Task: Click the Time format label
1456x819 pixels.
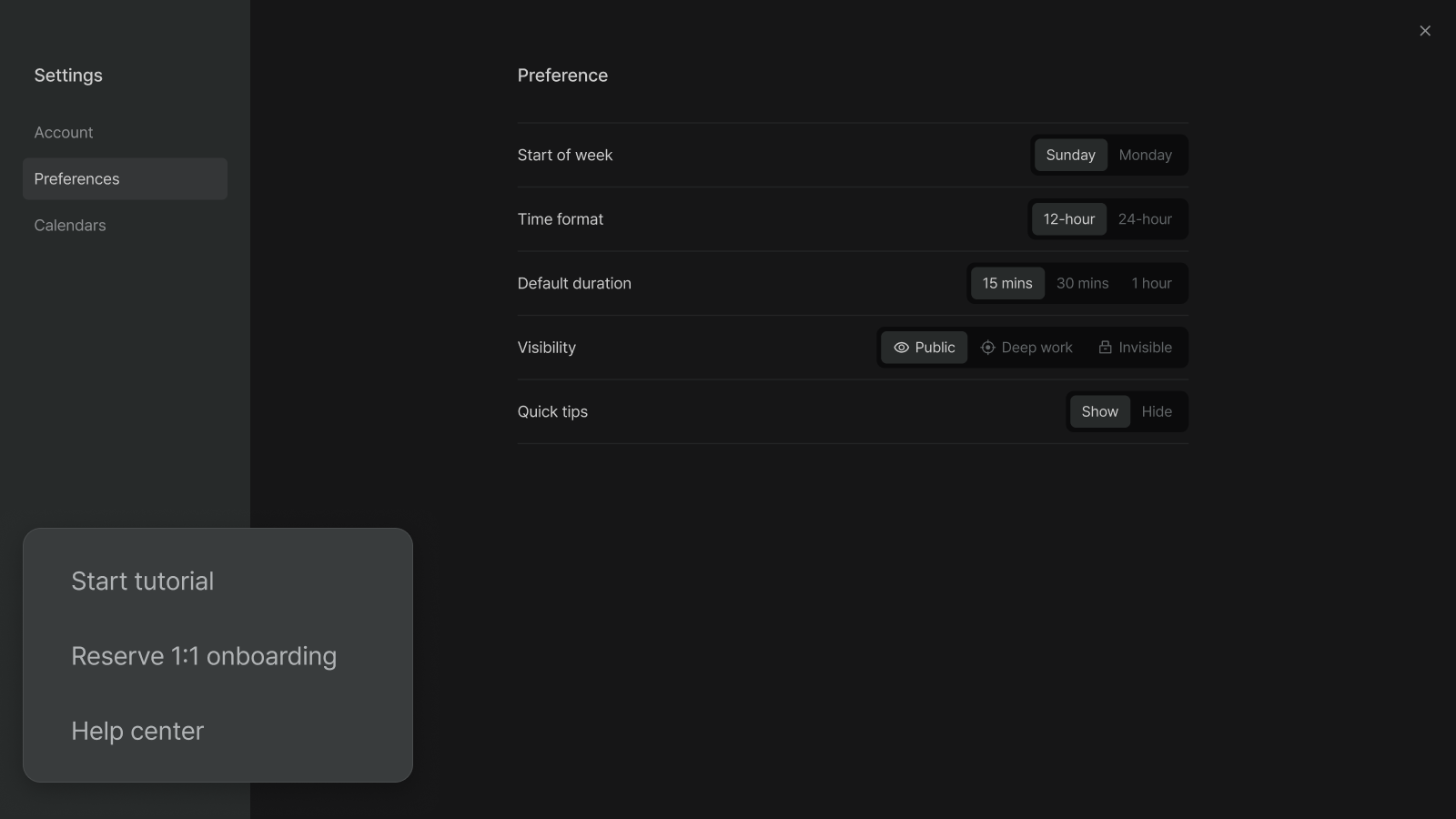Action: click(x=561, y=219)
